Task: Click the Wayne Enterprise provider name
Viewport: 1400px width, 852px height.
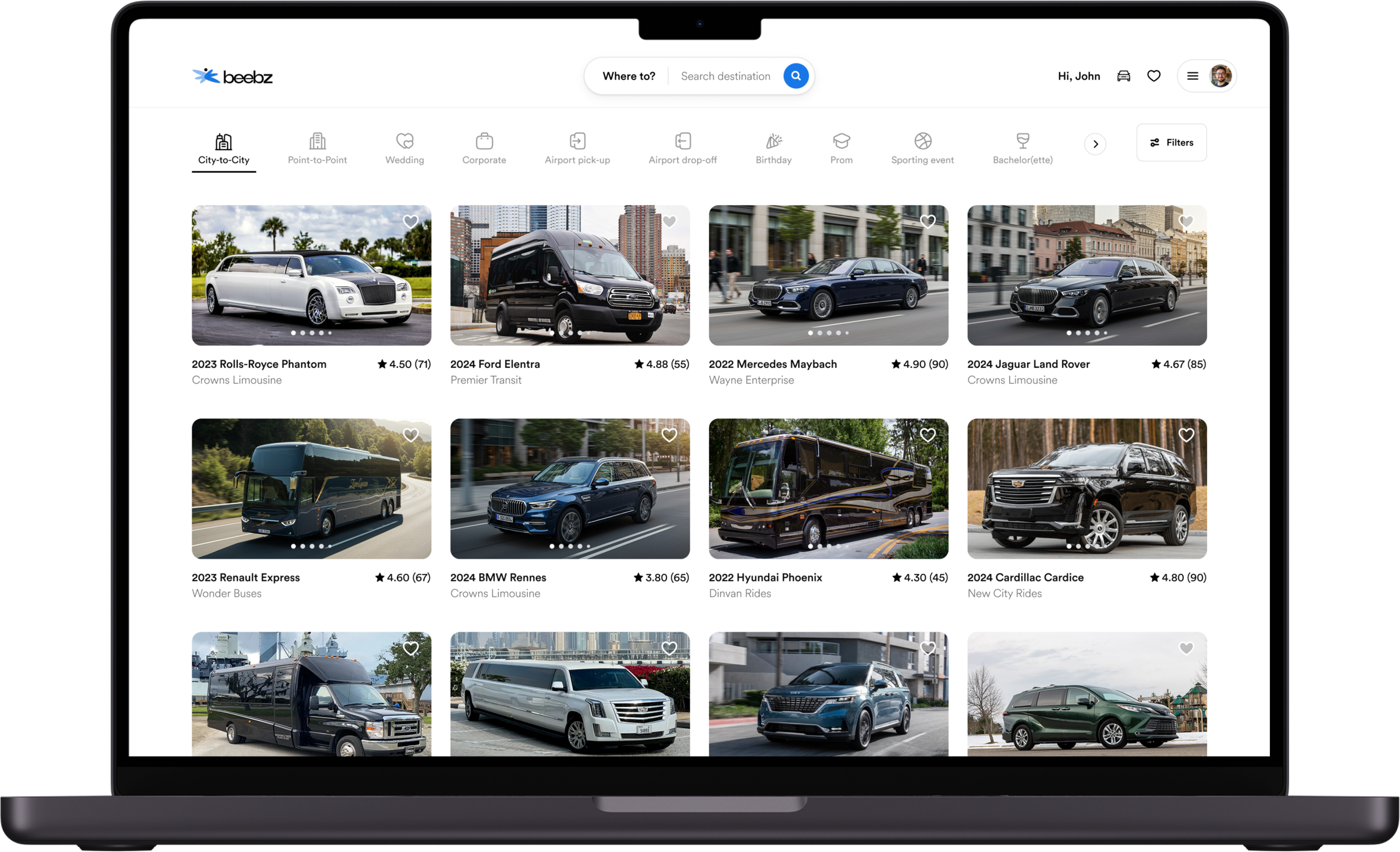Action: 752,380
